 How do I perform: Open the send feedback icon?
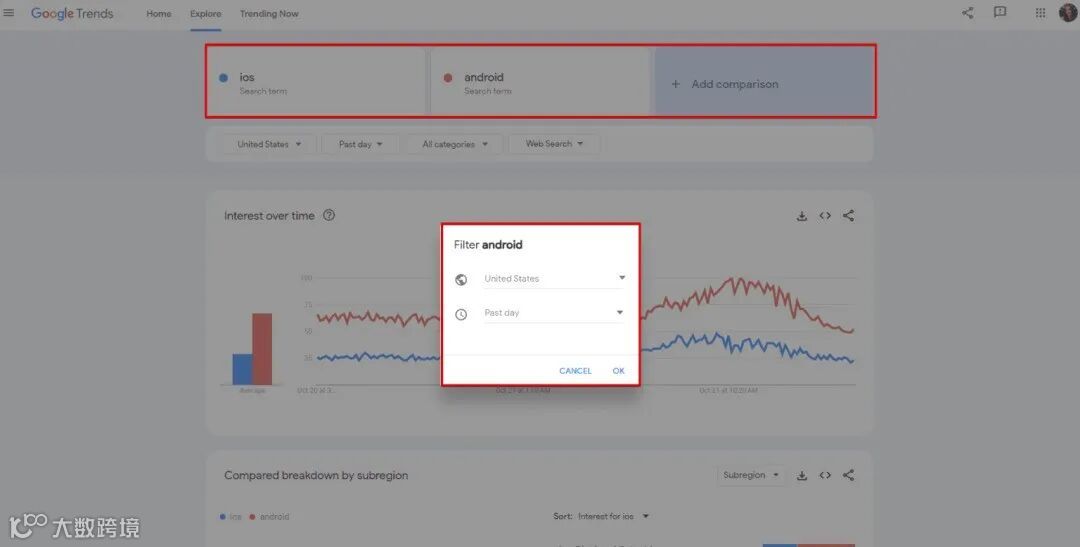[1000, 12]
